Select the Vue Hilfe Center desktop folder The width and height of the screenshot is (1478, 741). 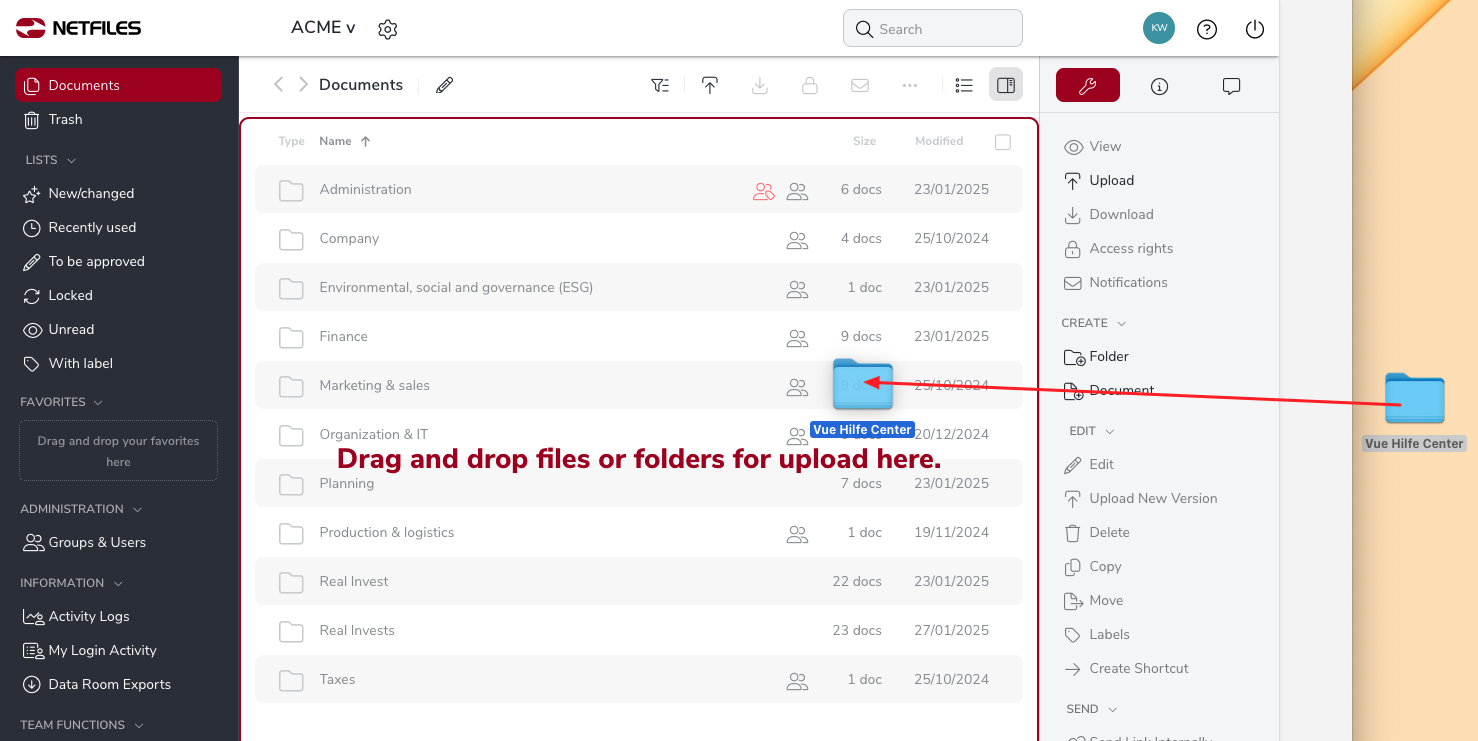click(x=1414, y=411)
